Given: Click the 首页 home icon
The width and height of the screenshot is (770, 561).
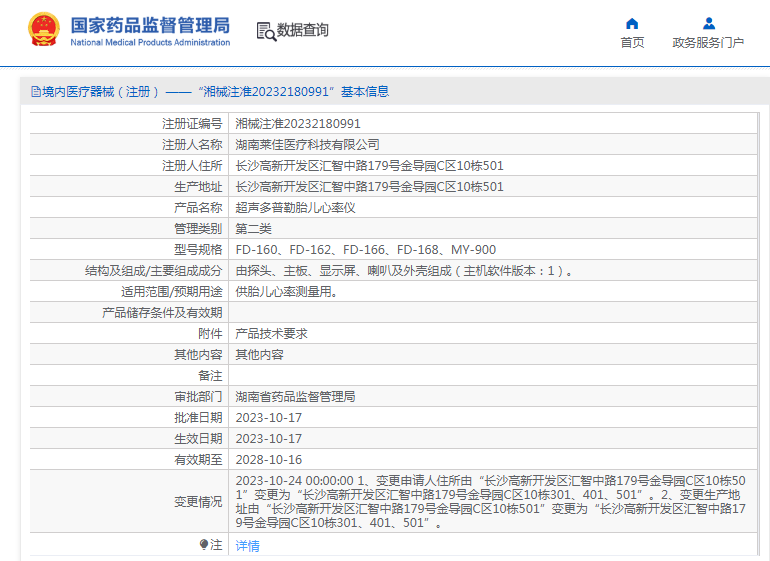Looking at the screenshot, I should click(632, 24).
